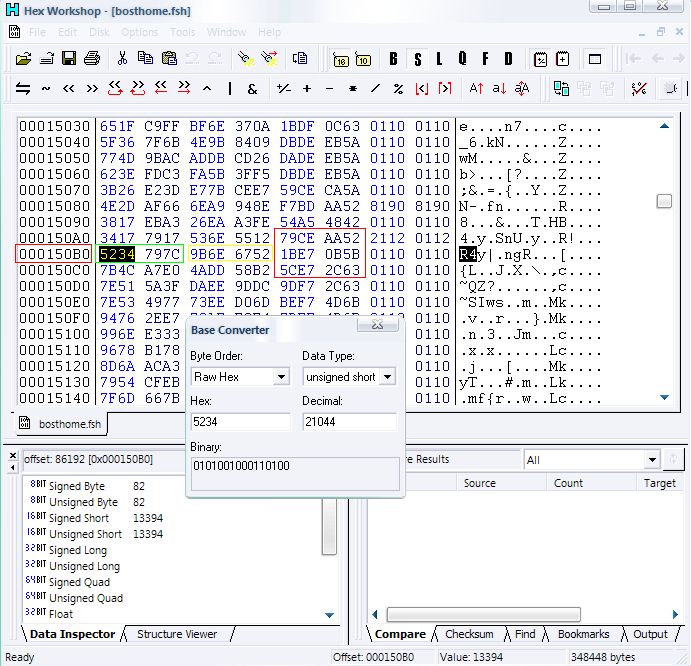Click the byte flip operation icon
691x666 pixels.
pos(23,89)
